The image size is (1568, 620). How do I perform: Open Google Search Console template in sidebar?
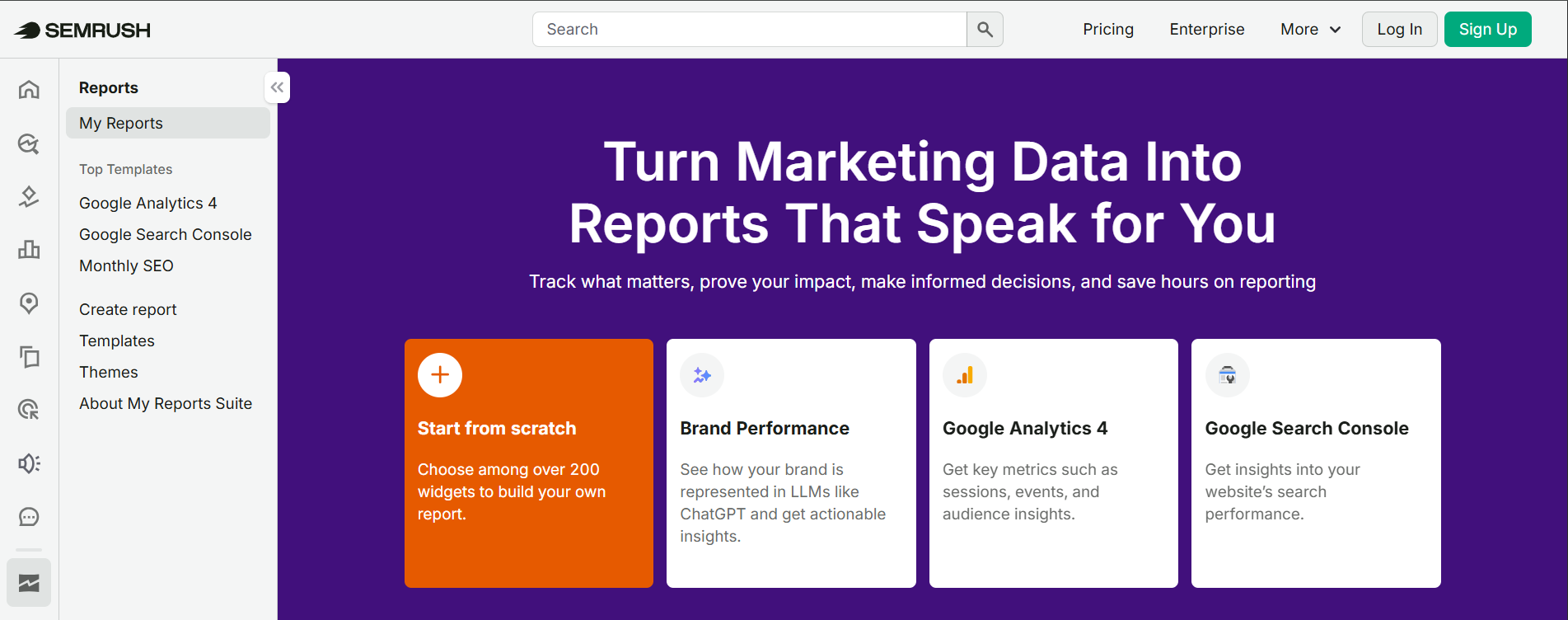pos(166,234)
